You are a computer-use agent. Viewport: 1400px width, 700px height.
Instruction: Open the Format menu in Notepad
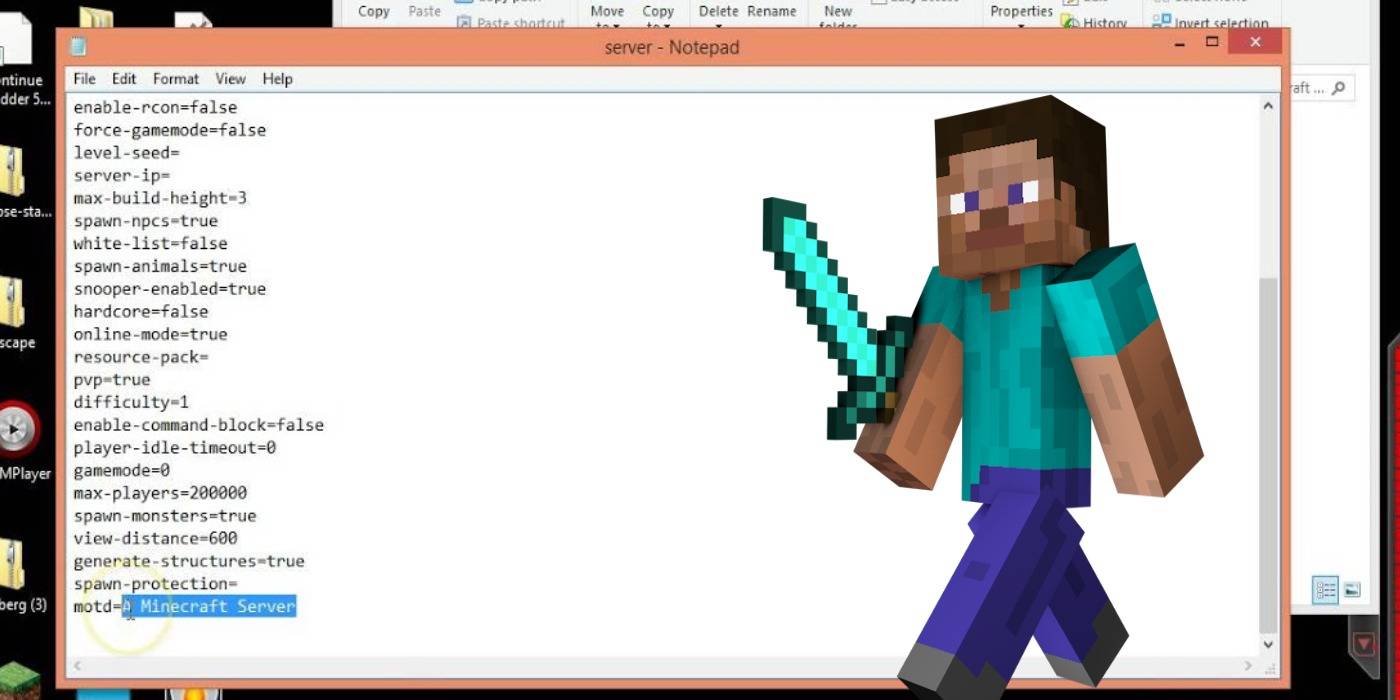[x=176, y=78]
